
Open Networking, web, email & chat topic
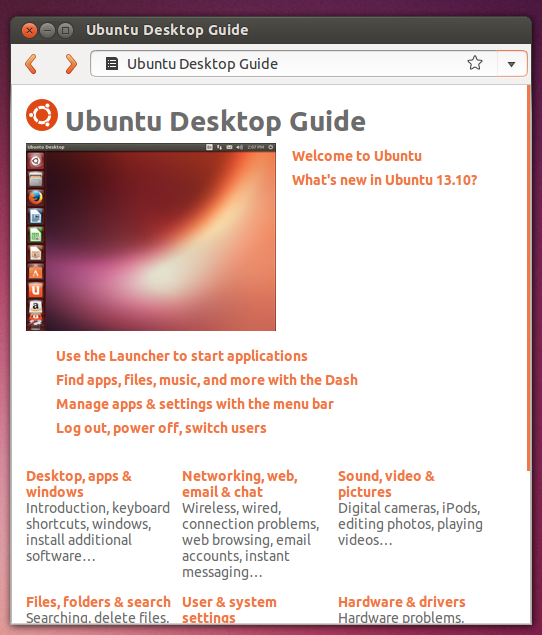[x=240, y=484]
